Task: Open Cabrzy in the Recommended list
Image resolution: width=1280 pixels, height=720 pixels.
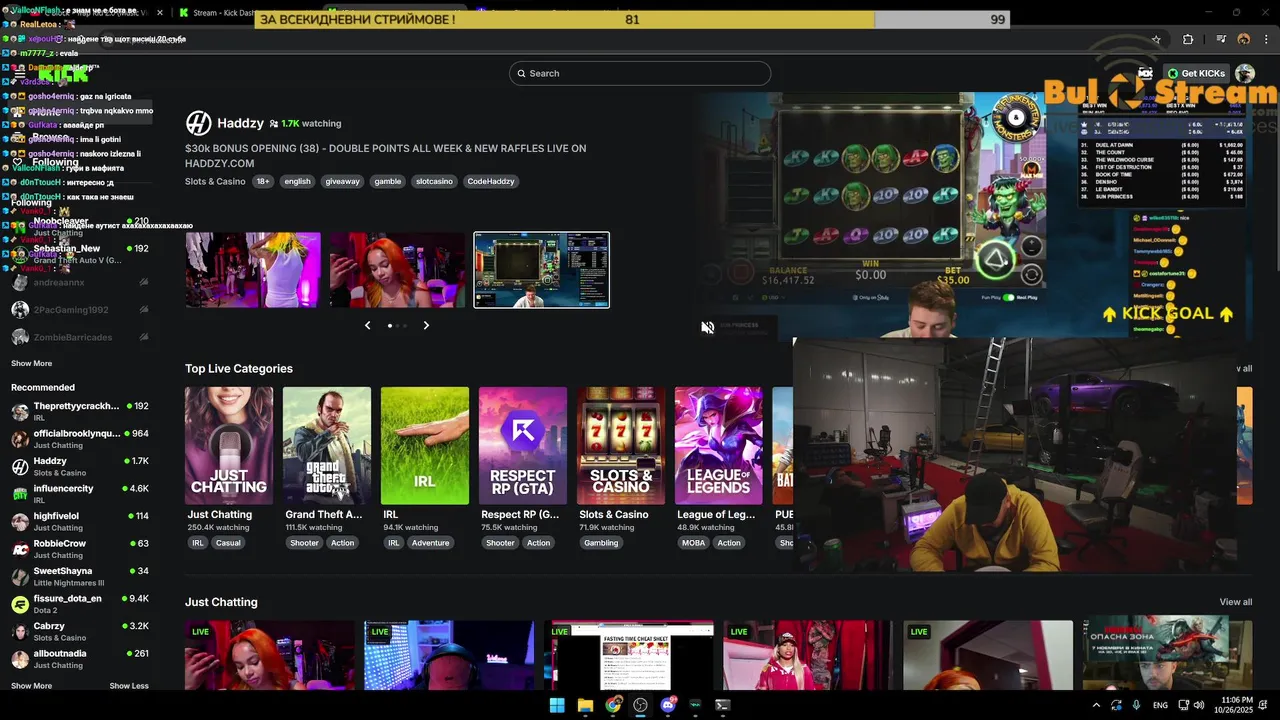Action: [80, 631]
